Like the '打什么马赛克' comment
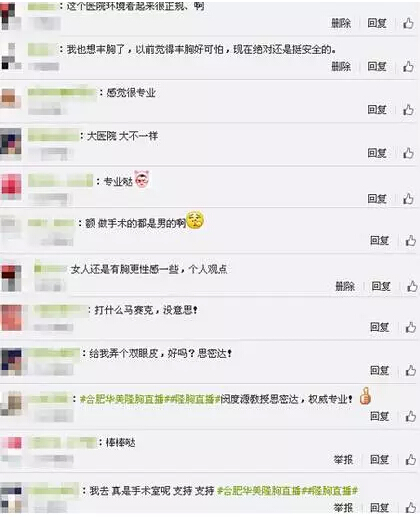420x517 pixels. tap(411, 327)
